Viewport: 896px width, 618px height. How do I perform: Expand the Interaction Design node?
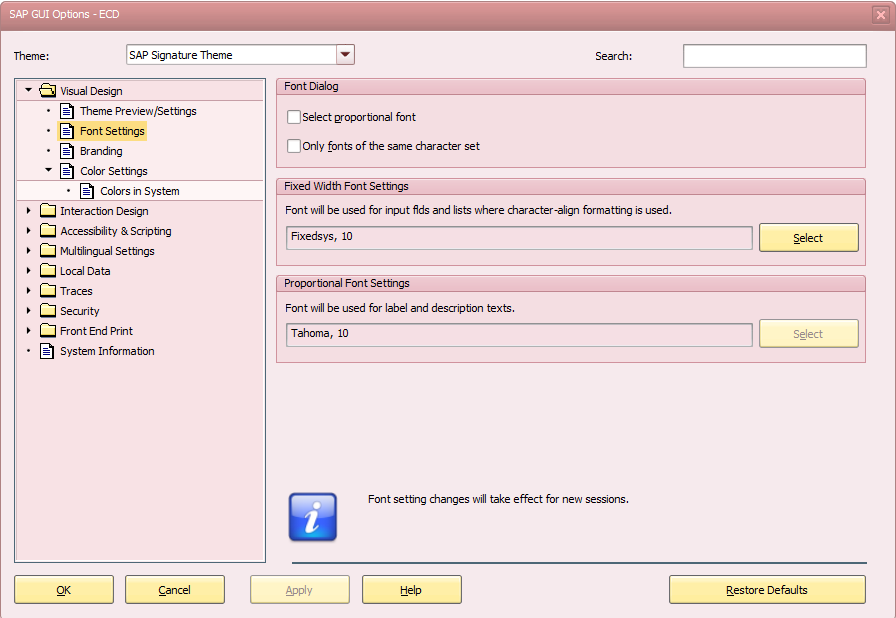pos(29,211)
